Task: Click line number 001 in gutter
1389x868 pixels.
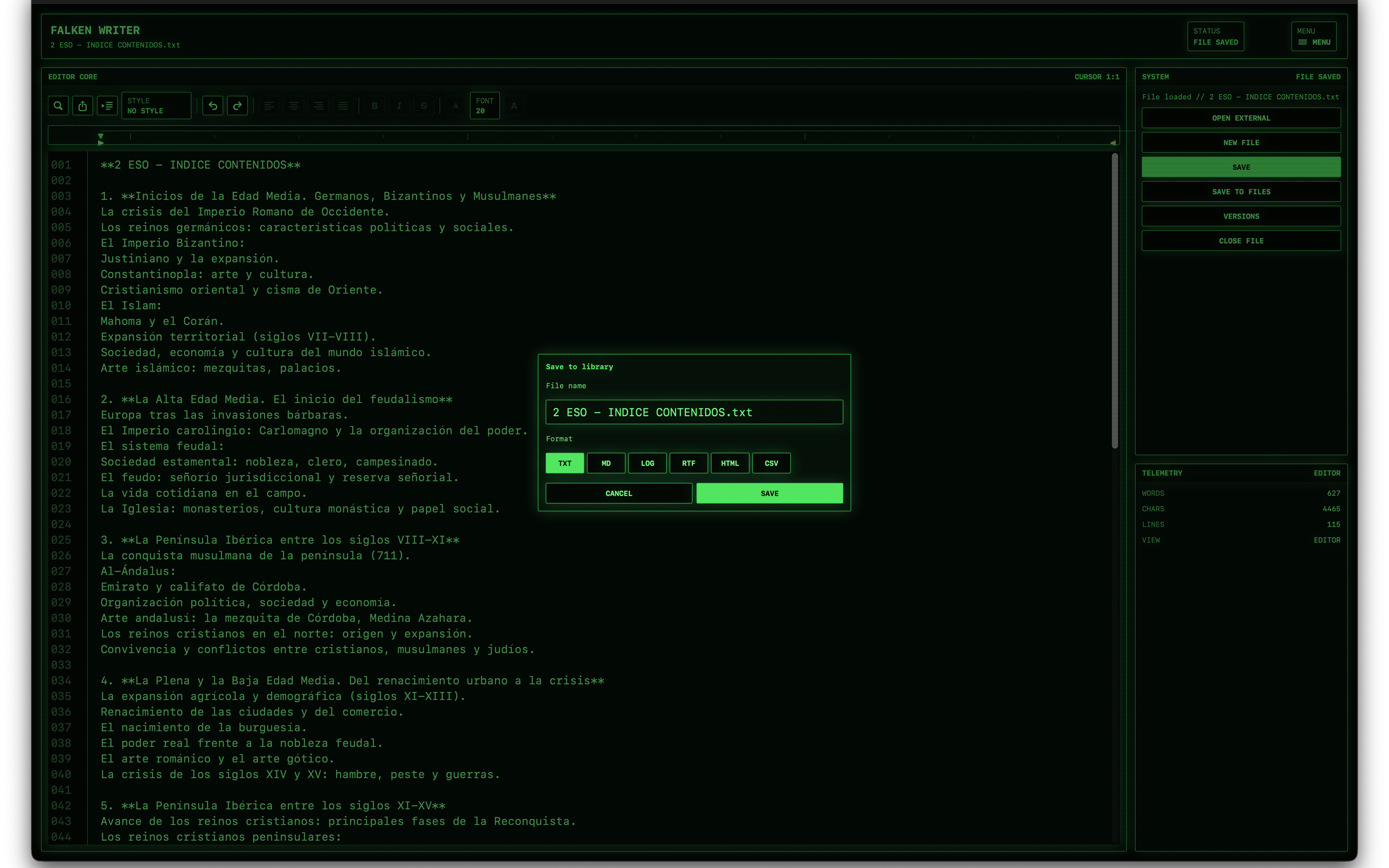Action: coord(61,165)
